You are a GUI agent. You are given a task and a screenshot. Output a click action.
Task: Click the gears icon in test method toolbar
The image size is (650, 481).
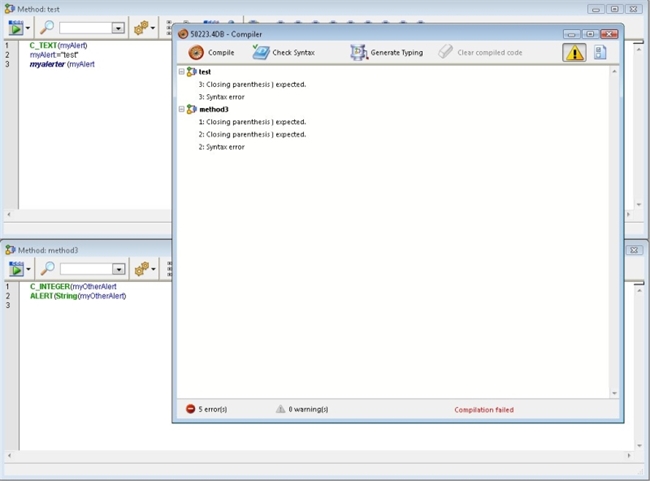[x=142, y=28]
